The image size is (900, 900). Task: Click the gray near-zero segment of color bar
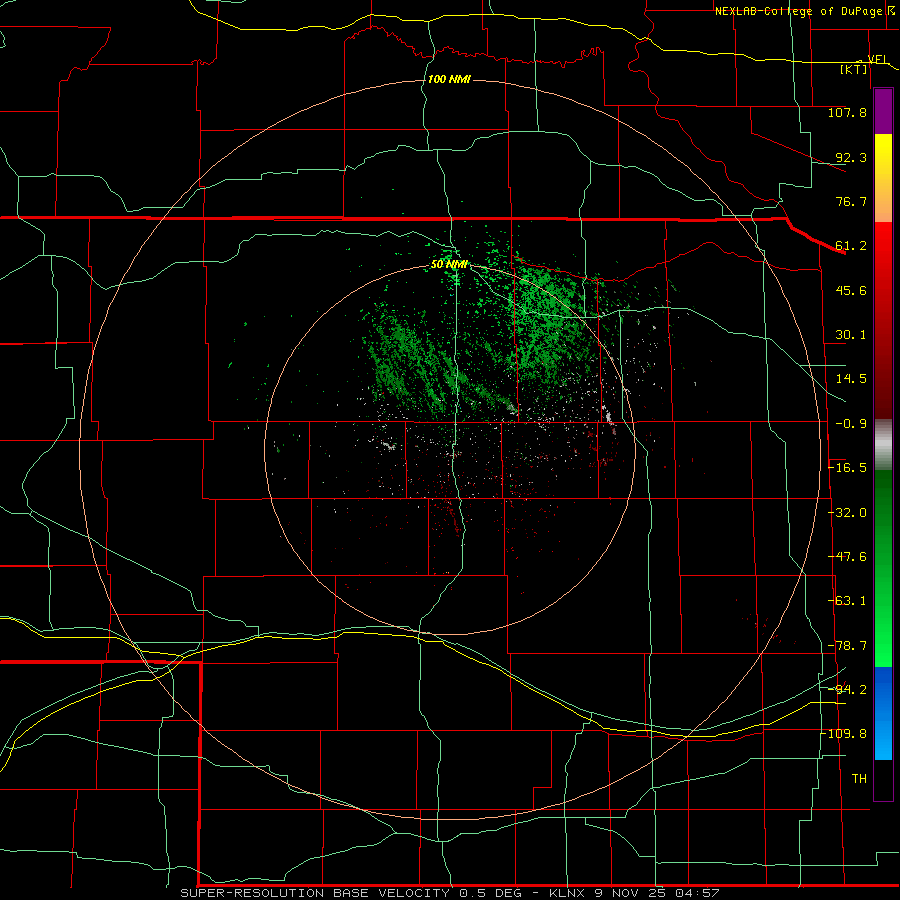coord(883,445)
